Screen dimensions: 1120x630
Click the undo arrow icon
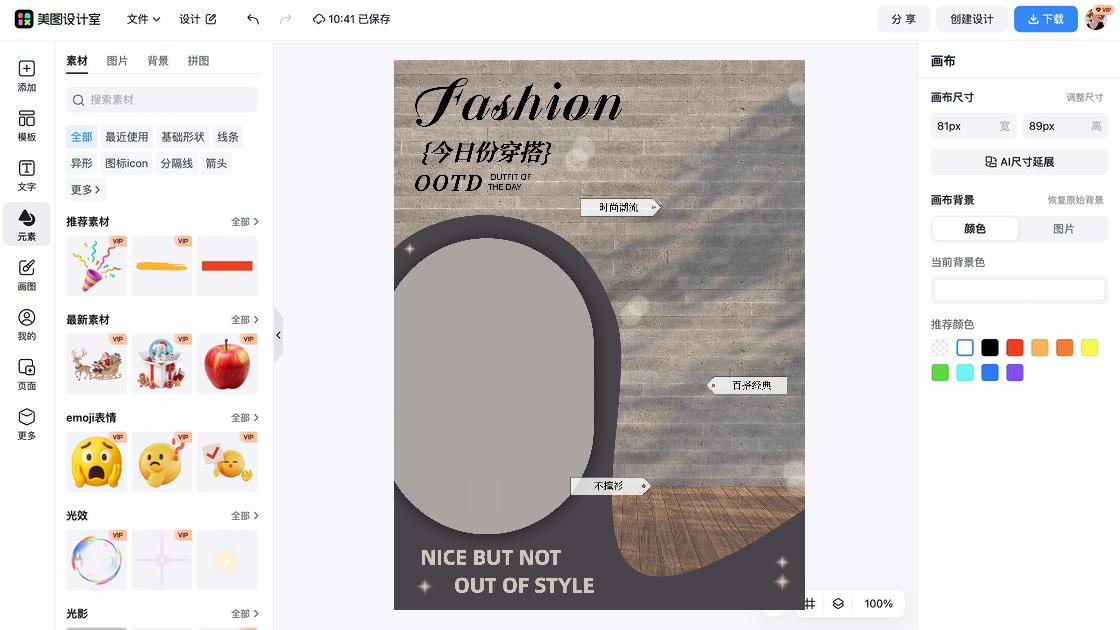pos(253,19)
